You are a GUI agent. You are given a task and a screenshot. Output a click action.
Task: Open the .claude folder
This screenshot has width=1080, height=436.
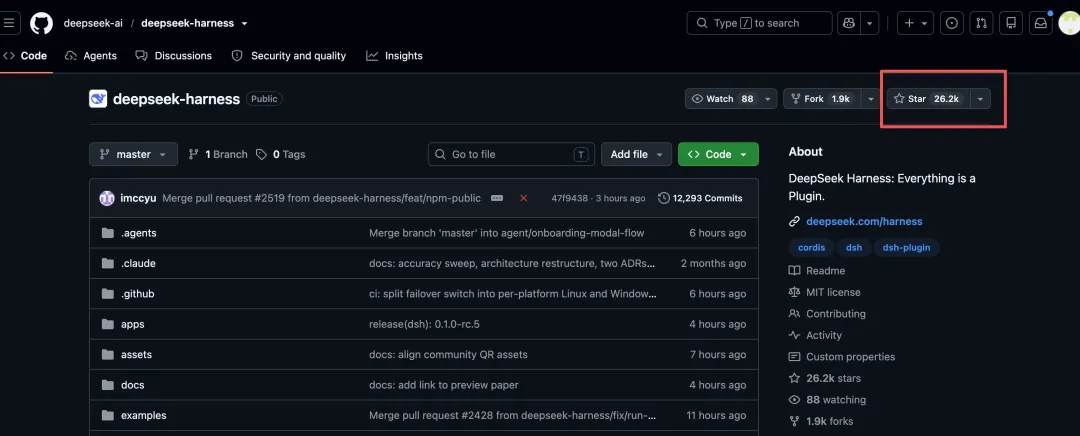tap(138, 263)
